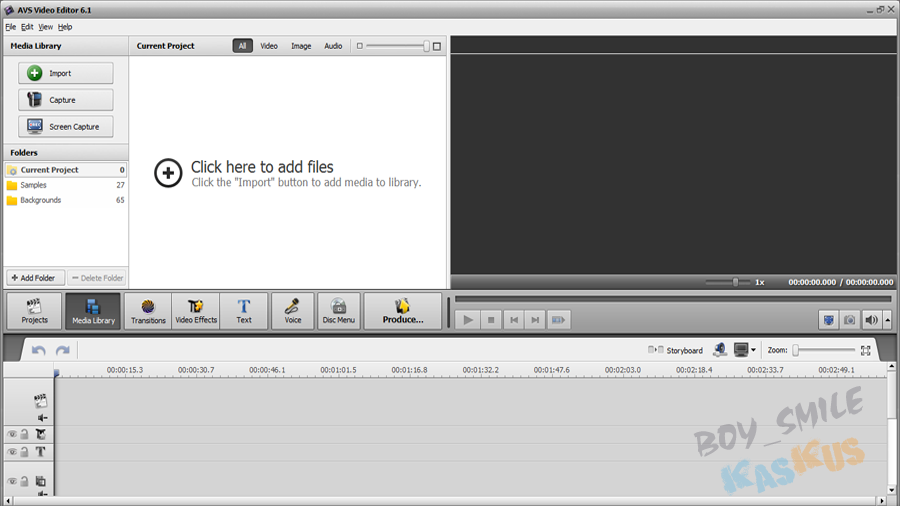Mute the main video track audio

[42, 418]
